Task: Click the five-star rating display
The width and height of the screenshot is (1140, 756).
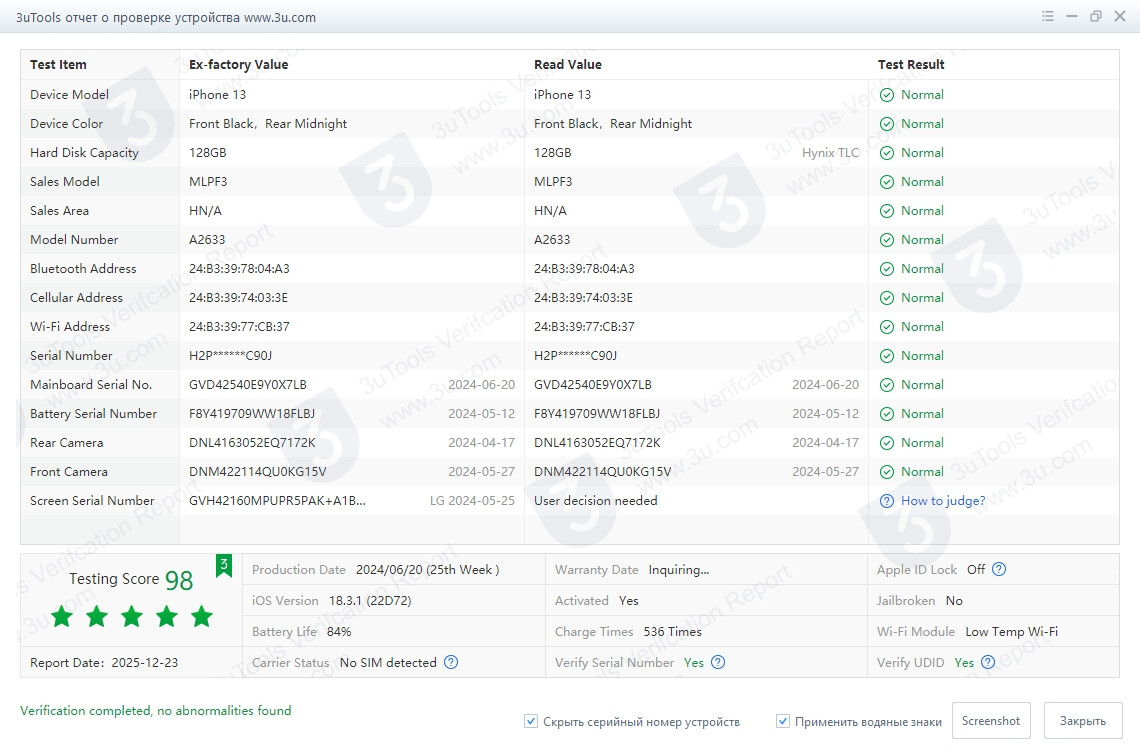Action: point(131,616)
